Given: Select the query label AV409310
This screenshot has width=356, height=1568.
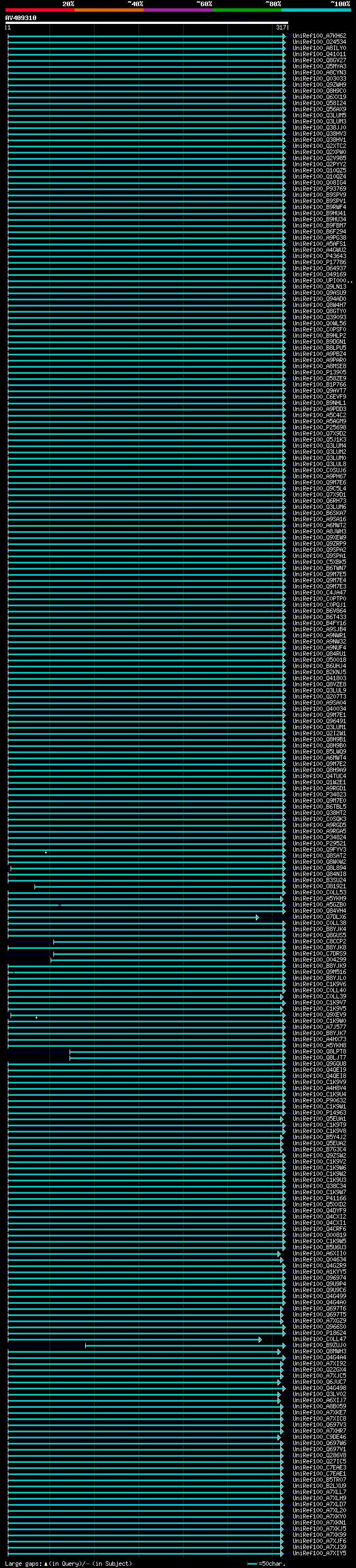Looking at the screenshot, I should (21, 18).
